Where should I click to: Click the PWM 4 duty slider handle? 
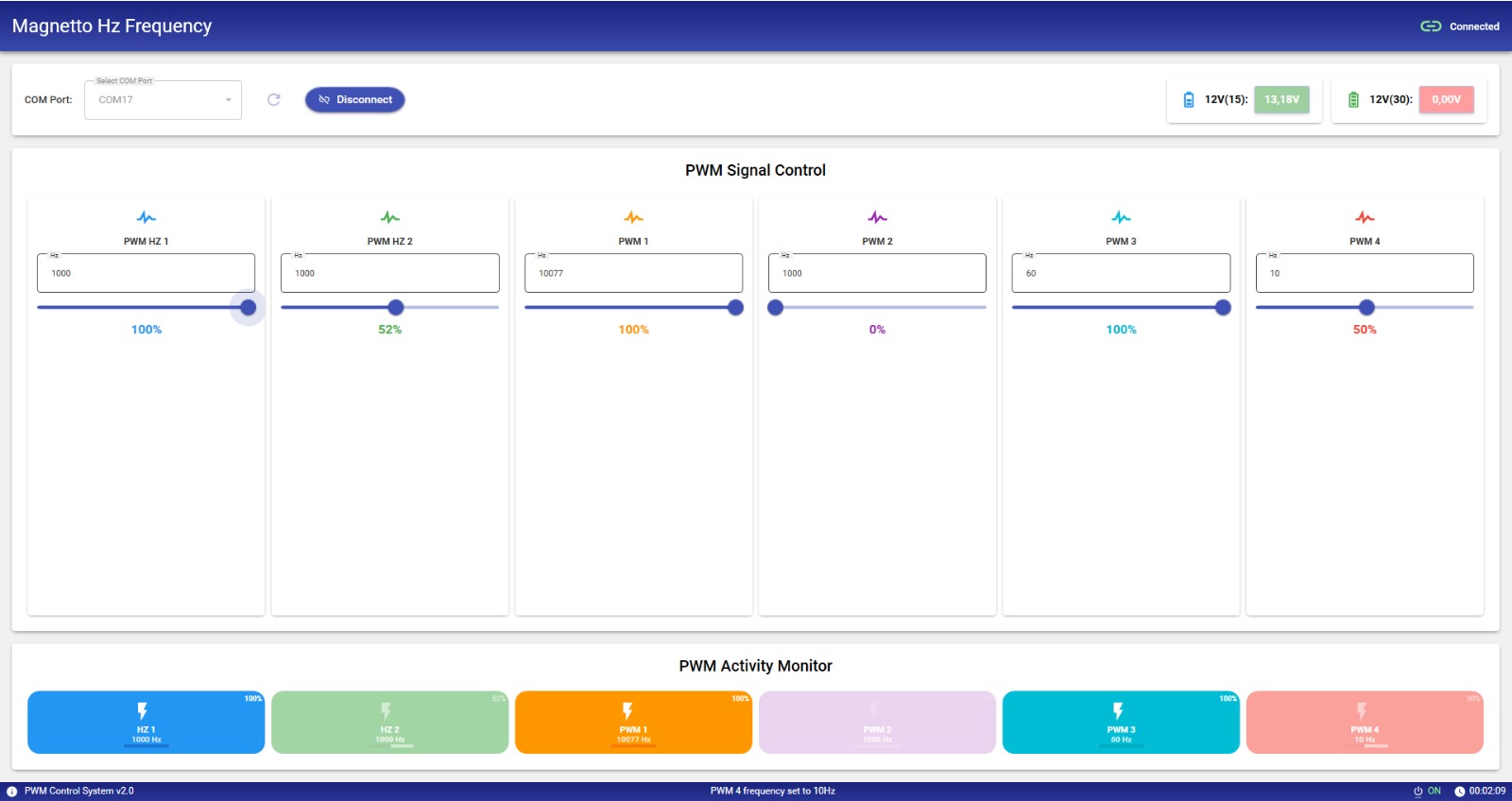pyautogui.click(x=1366, y=307)
